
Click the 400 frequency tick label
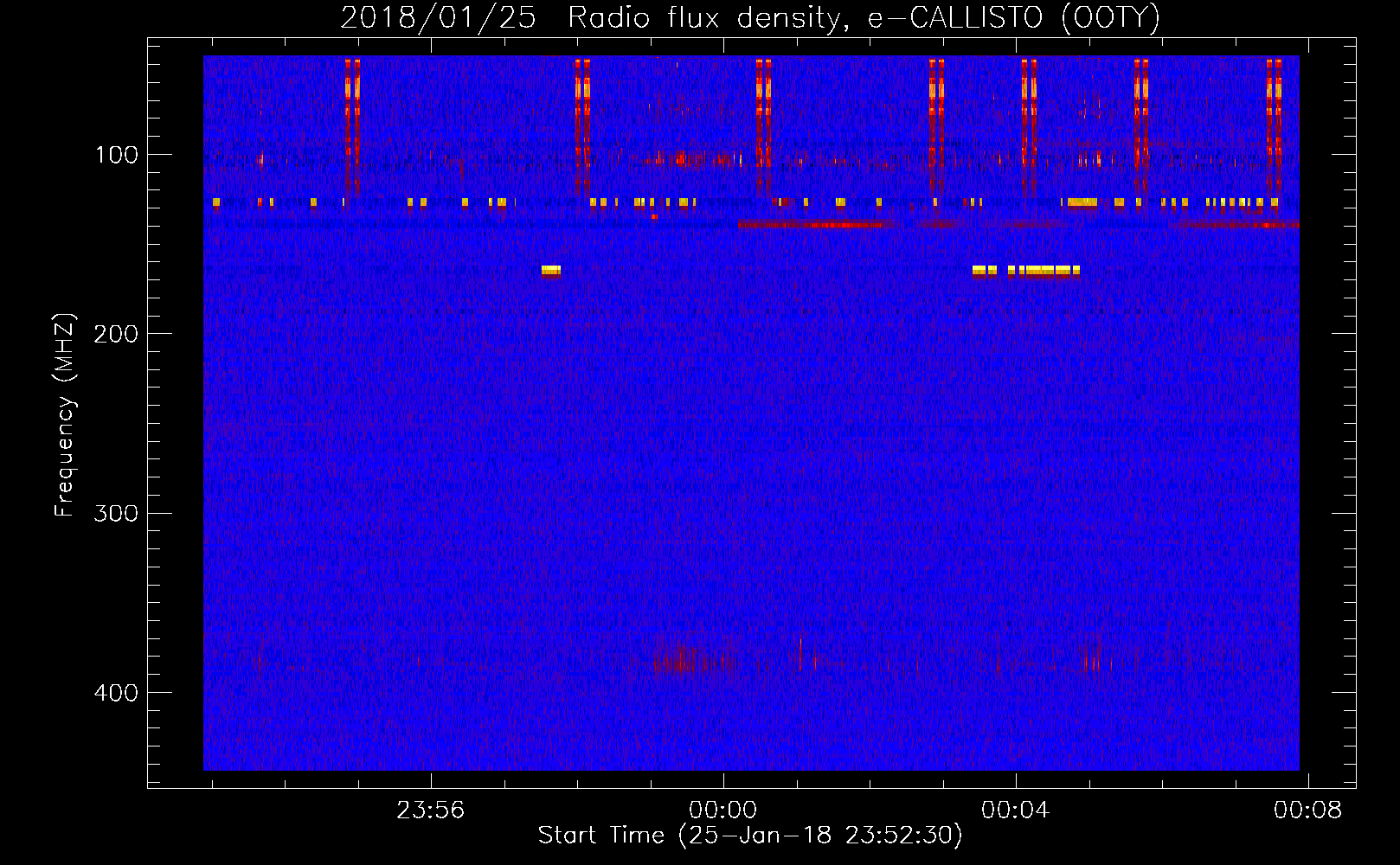(x=116, y=693)
